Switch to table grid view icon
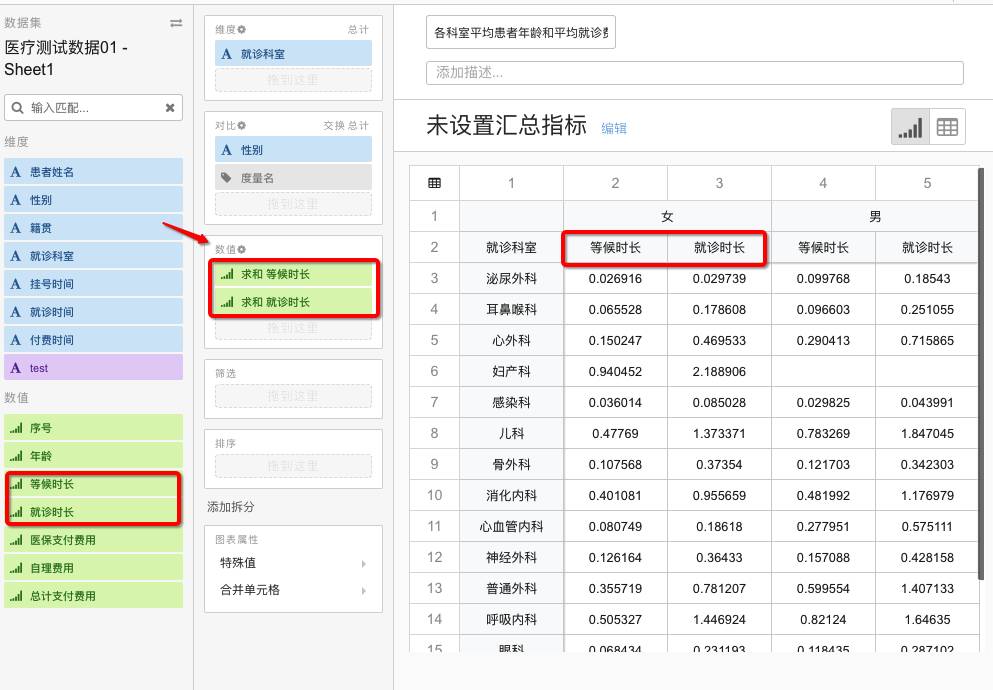993x690 pixels. coord(947,128)
